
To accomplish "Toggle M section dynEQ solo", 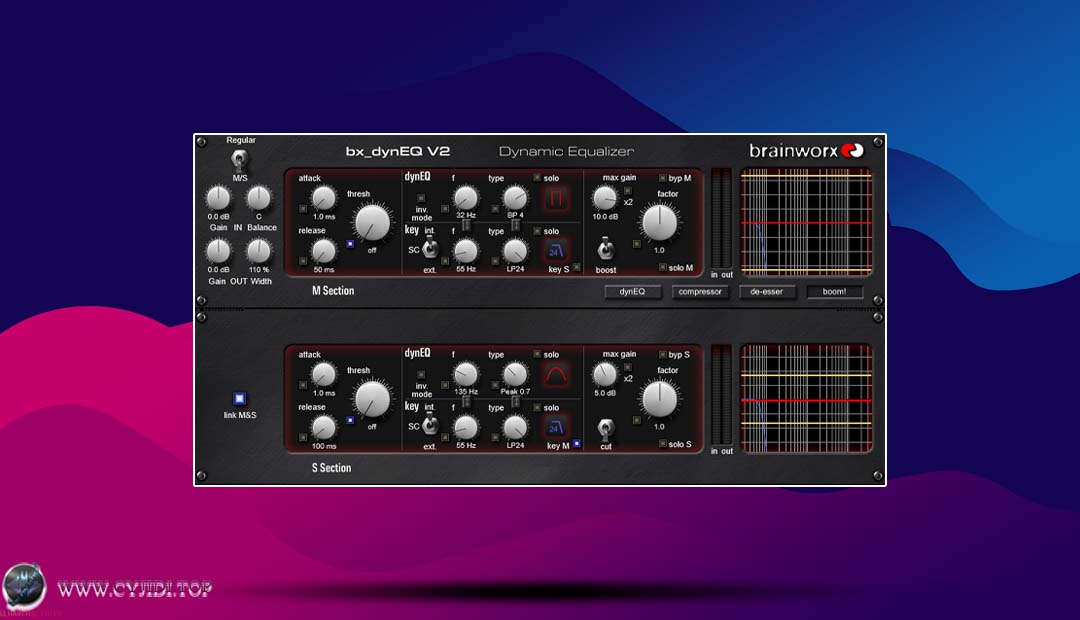I will 537,178.
